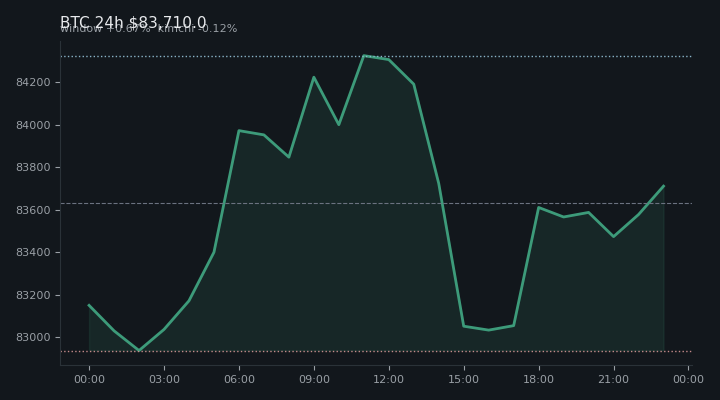Click the lowest price point near 02:00
The image size is (720, 400).
(139, 350)
